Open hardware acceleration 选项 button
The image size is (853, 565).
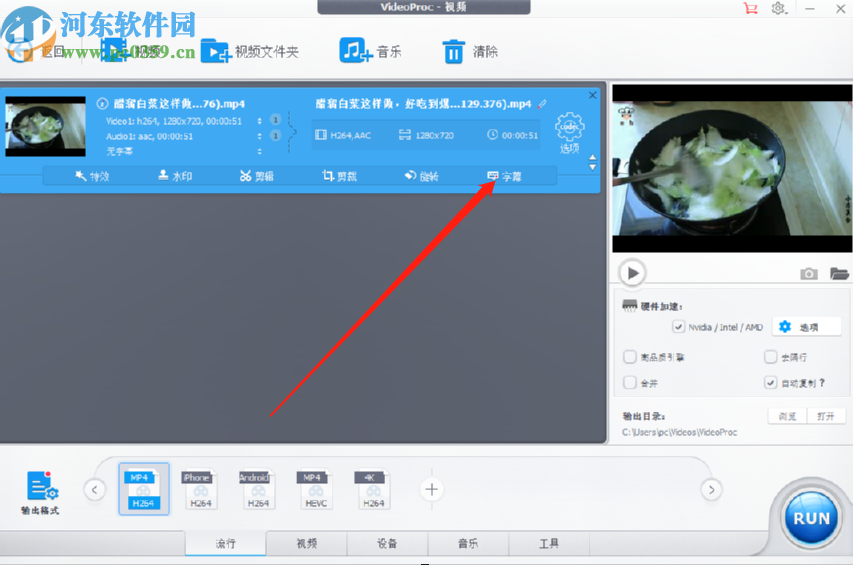806,327
